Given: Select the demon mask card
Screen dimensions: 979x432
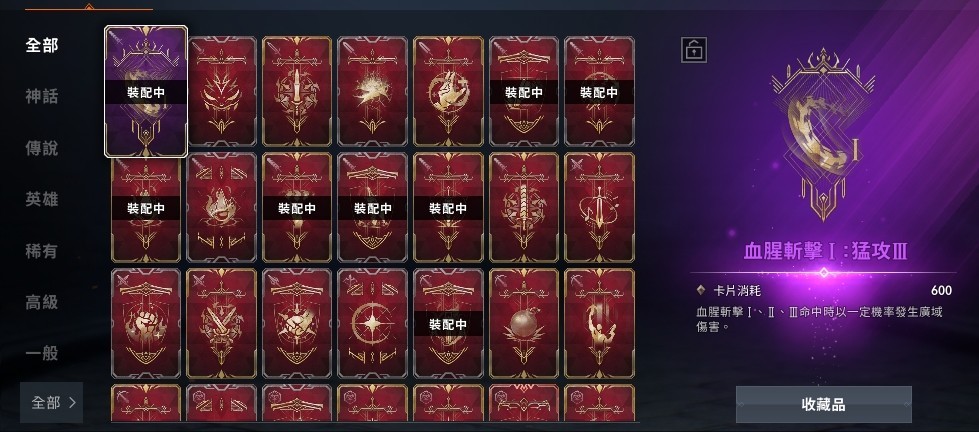Looking at the screenshot, I should point(222,91).
